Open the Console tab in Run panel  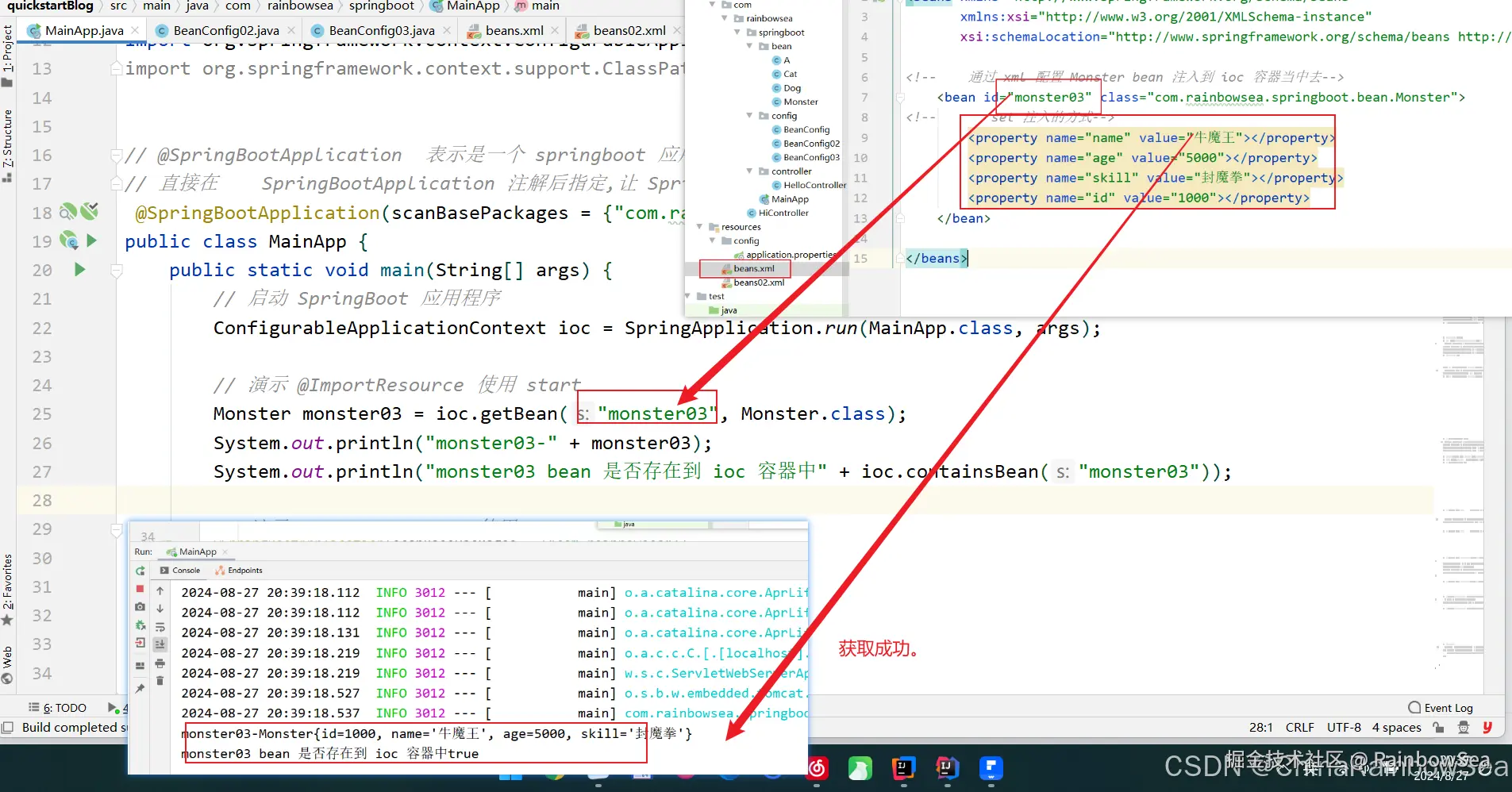(x=180, y=571)
